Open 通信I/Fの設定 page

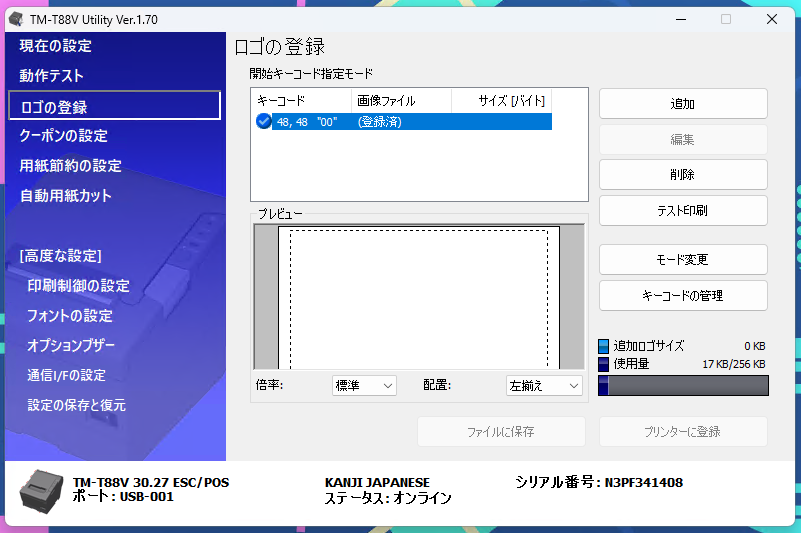pyautogui.click(x=66, y=376)
